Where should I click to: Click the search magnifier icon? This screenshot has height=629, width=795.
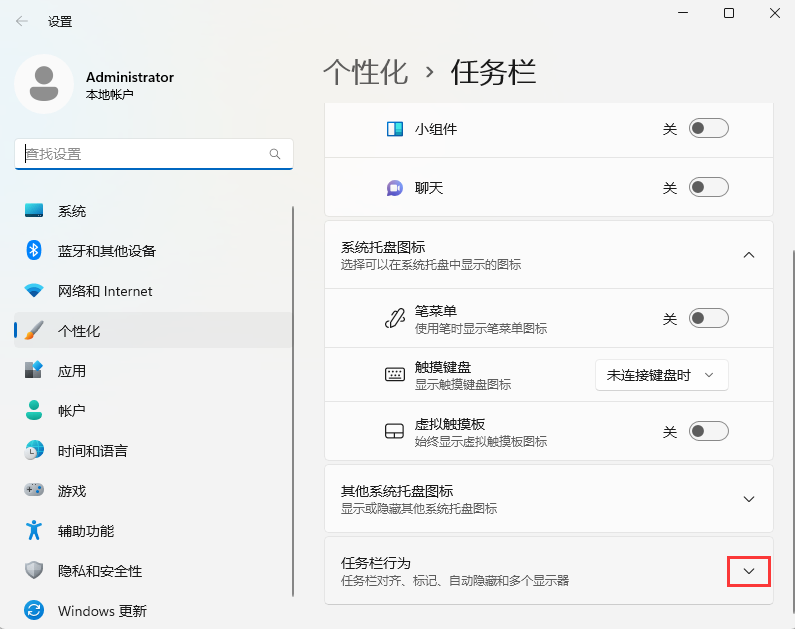click(275, 154)
